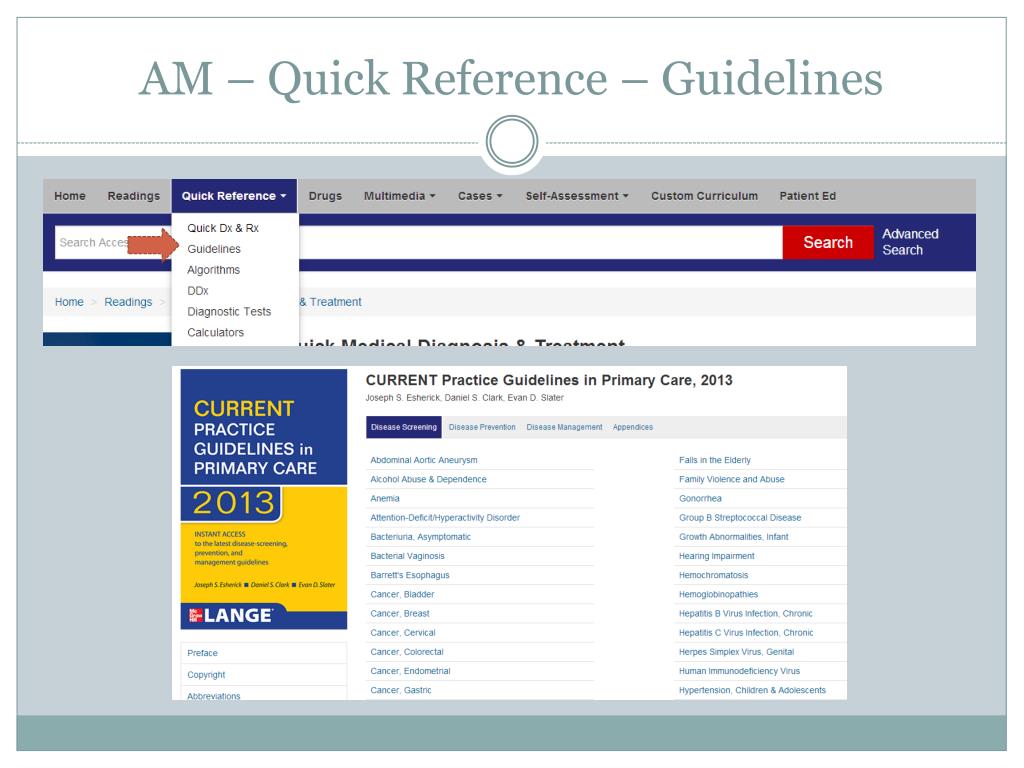This screenshot has height=768, width=1024.
Task: Click the book cover thumbnail
Action: tap(264, 500)
